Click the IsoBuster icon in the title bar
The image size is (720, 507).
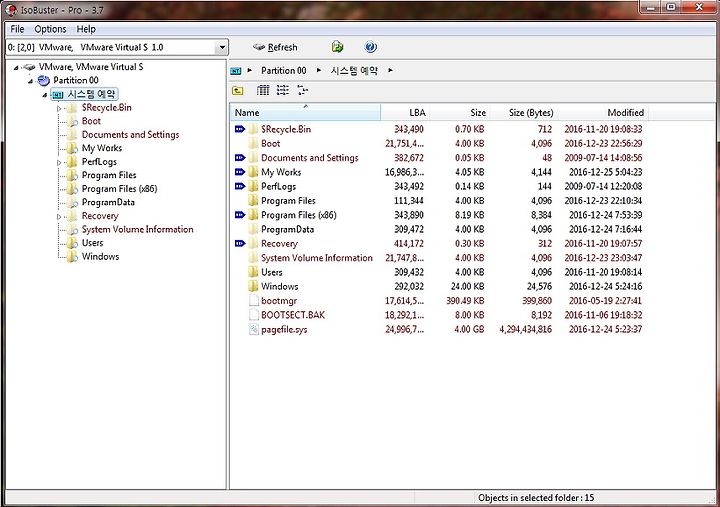point(11,10)
